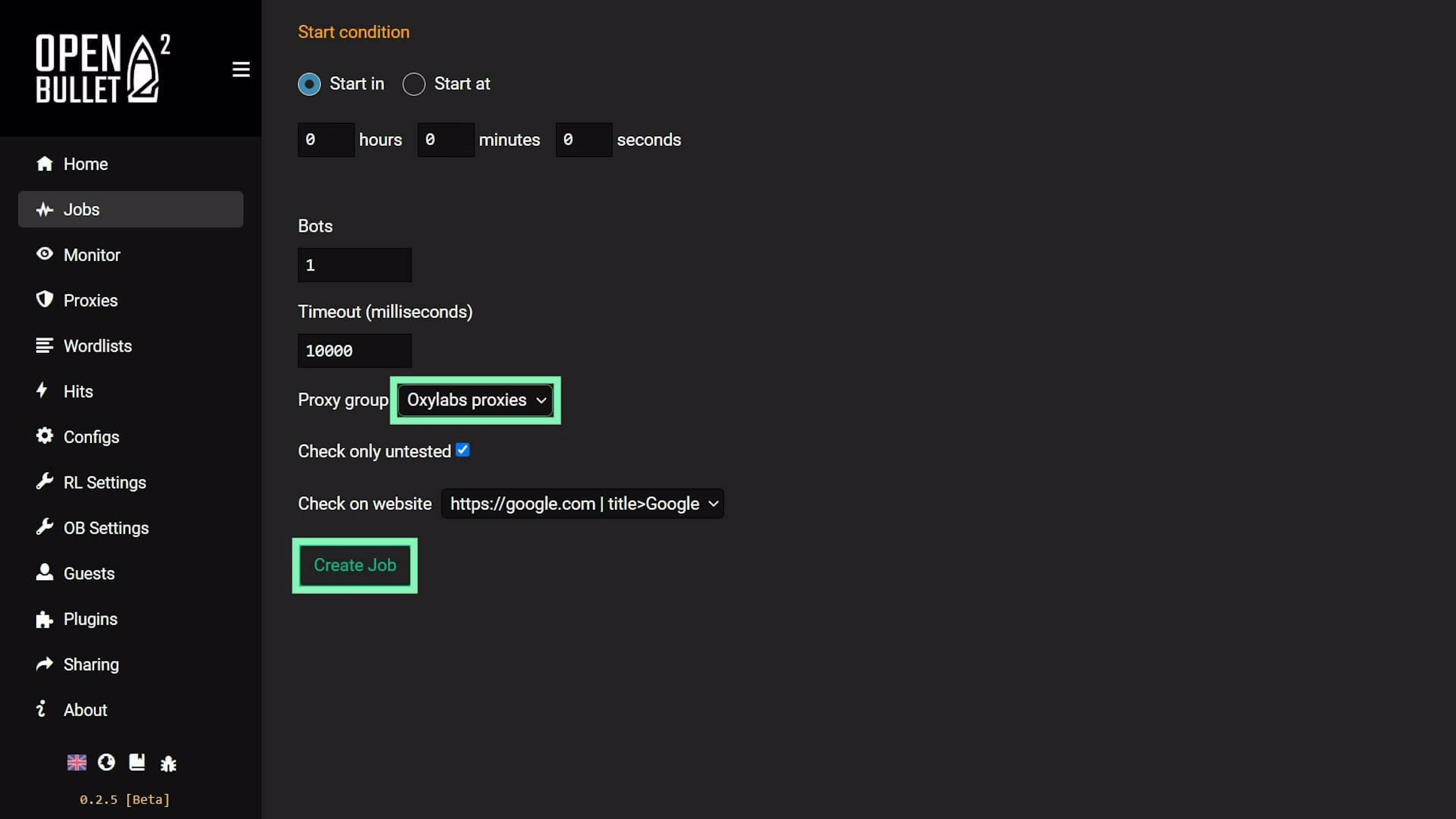Click the OB Settings wrench icon
1456x819 pixels.
45,527
